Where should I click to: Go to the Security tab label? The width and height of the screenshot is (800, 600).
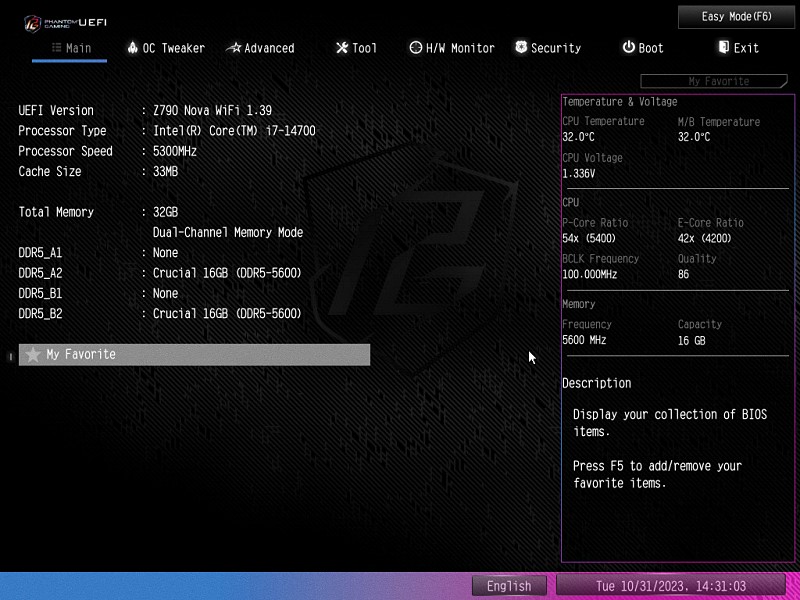[556, 48]
